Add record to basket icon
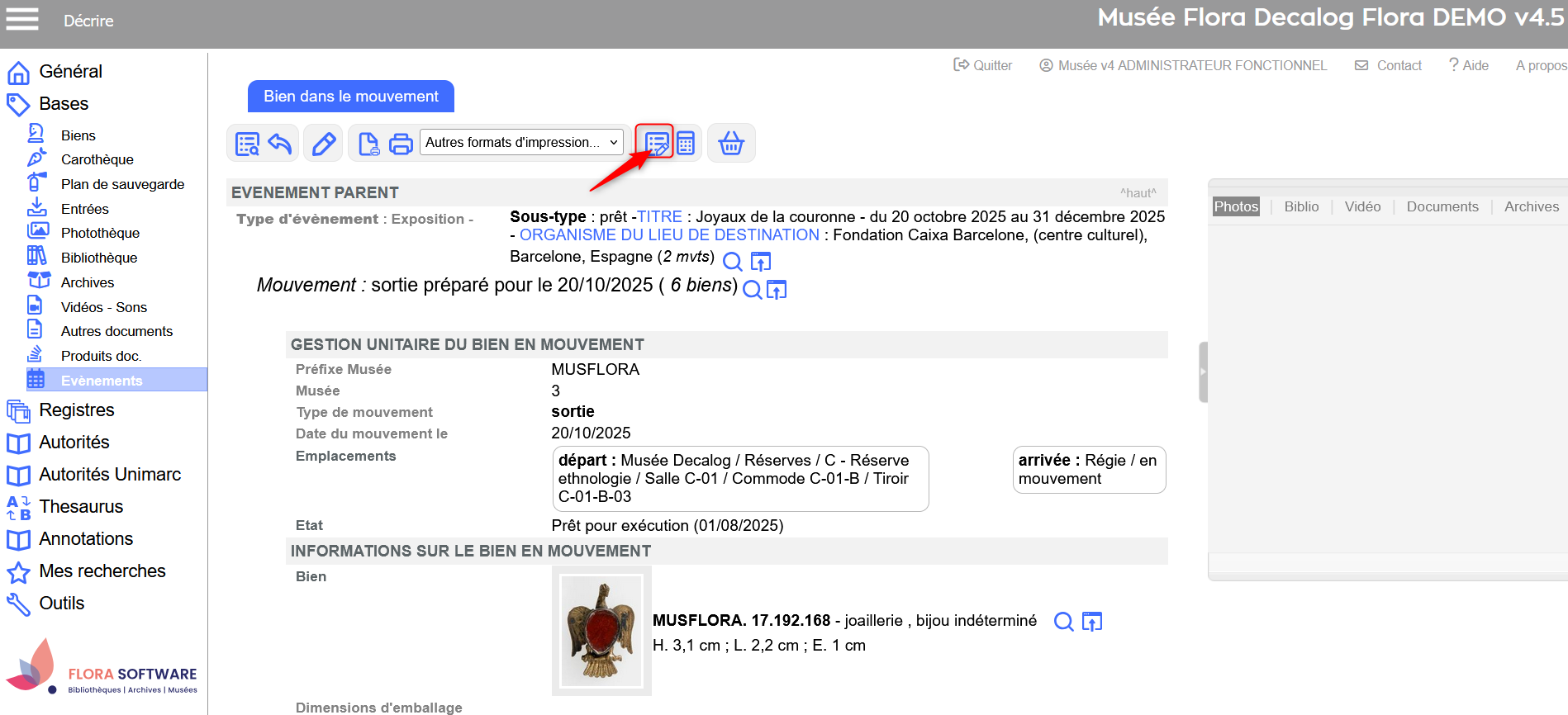The image size is (1568, 715). [731, 144]
